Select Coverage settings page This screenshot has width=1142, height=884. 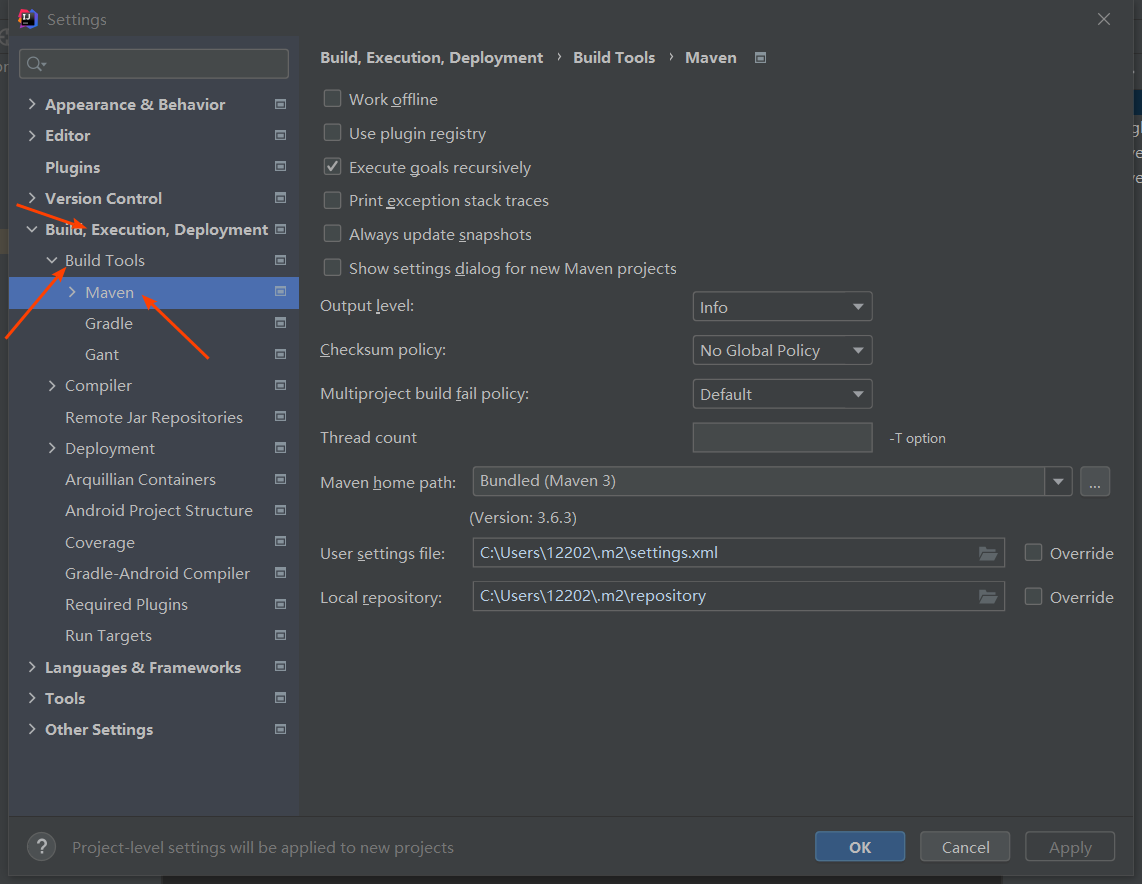pyautogui.click(x=100, y=542)
